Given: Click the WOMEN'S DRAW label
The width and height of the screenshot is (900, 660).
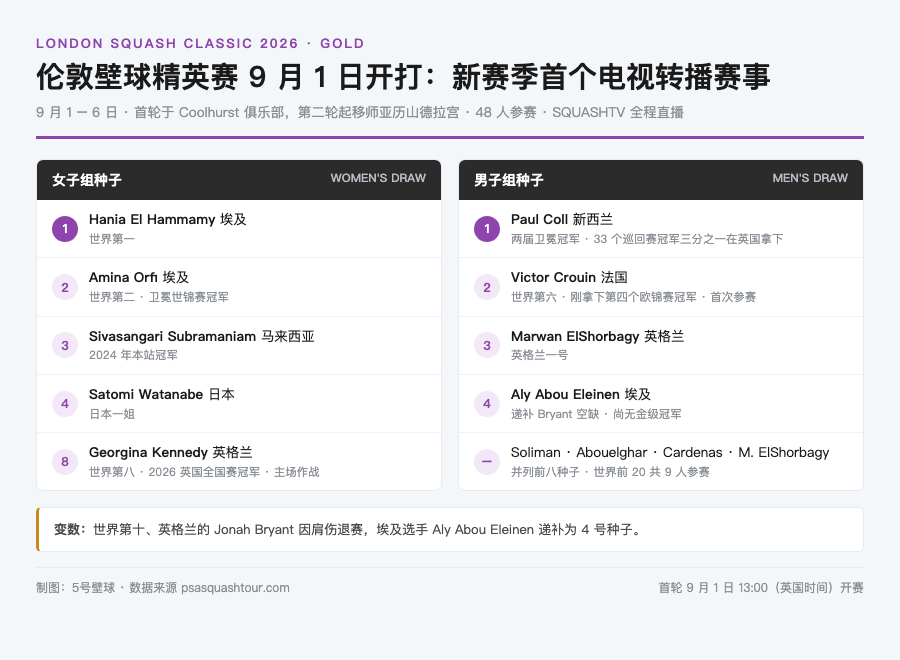Looking at the screenshot, I should 378,178.
